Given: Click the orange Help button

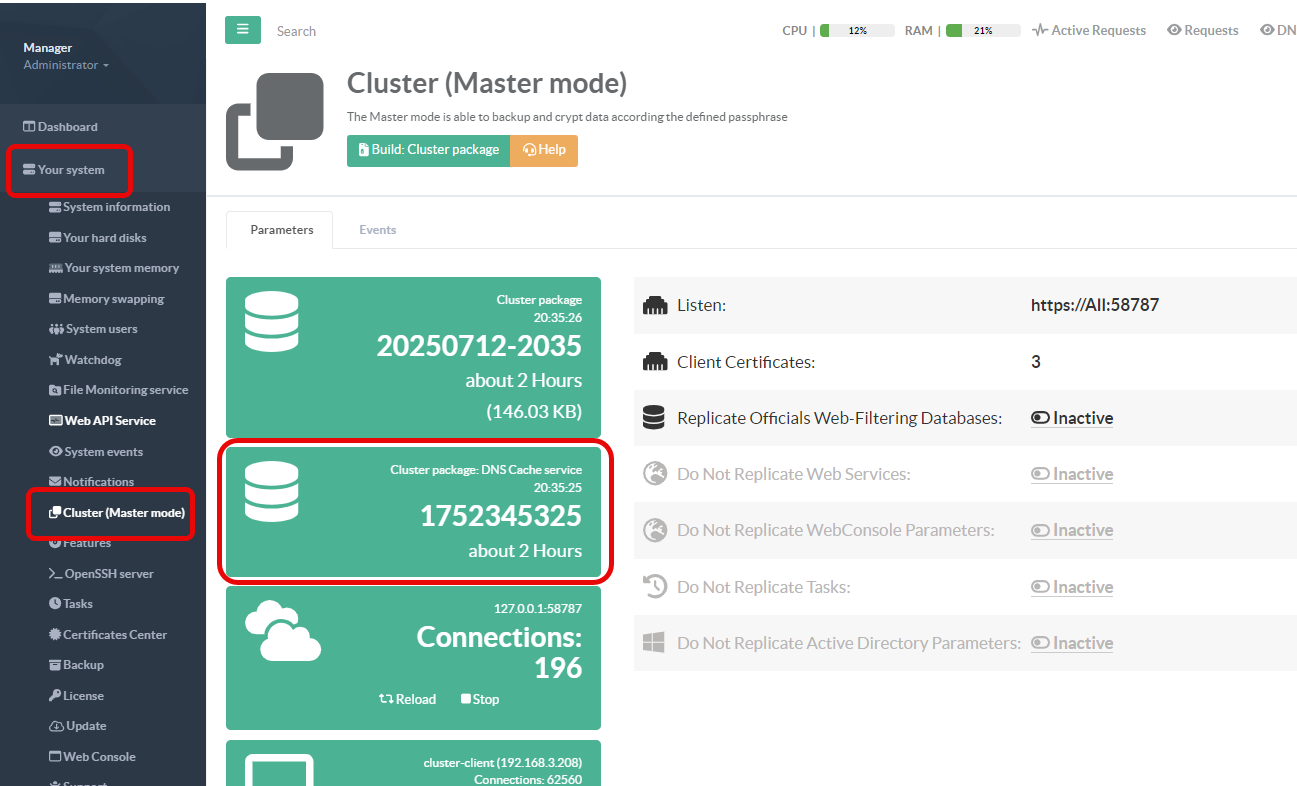Looking at the screenshot, I should (x=544, y=150).
